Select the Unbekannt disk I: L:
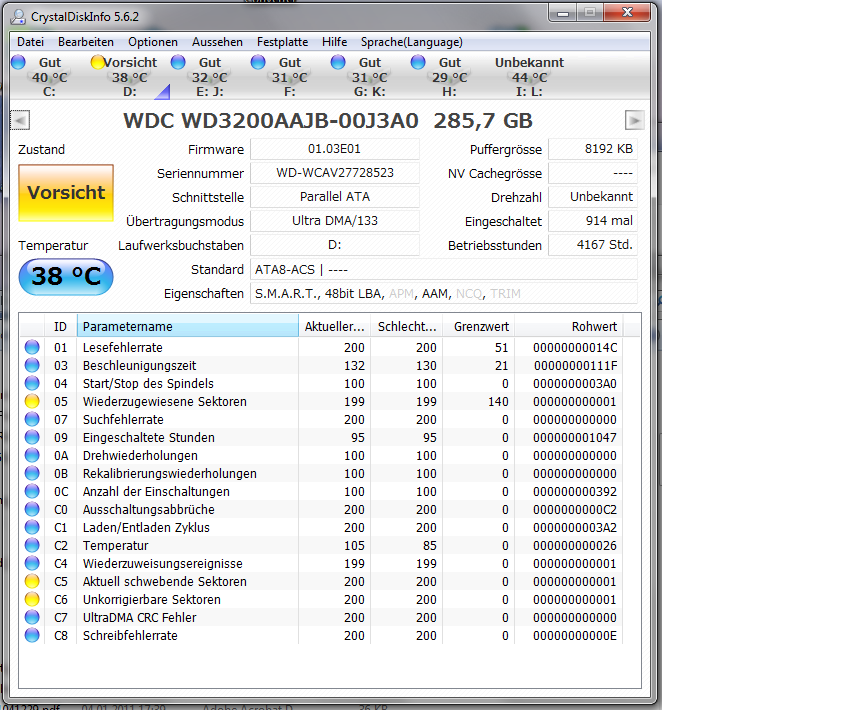Image resolution: width=850 pixels, height=710 pixels. pos(529,76)
